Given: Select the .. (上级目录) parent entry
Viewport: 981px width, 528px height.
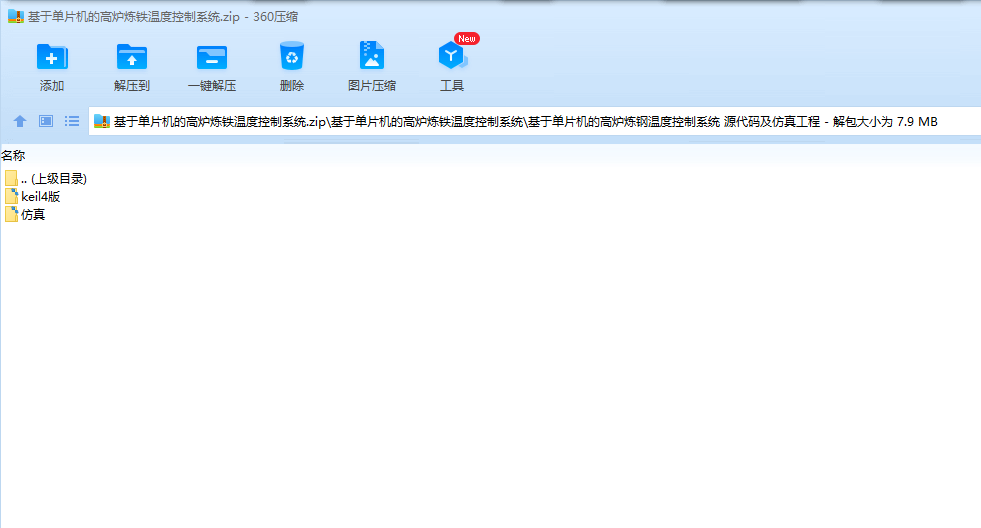Looking at the screenshot, I should tap(46, 179).
